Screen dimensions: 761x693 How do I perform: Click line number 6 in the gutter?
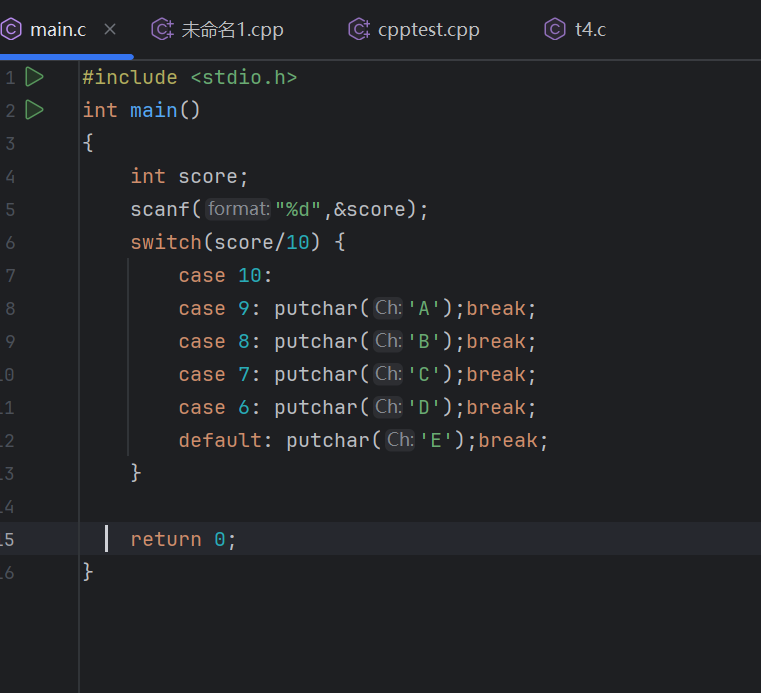10,242
